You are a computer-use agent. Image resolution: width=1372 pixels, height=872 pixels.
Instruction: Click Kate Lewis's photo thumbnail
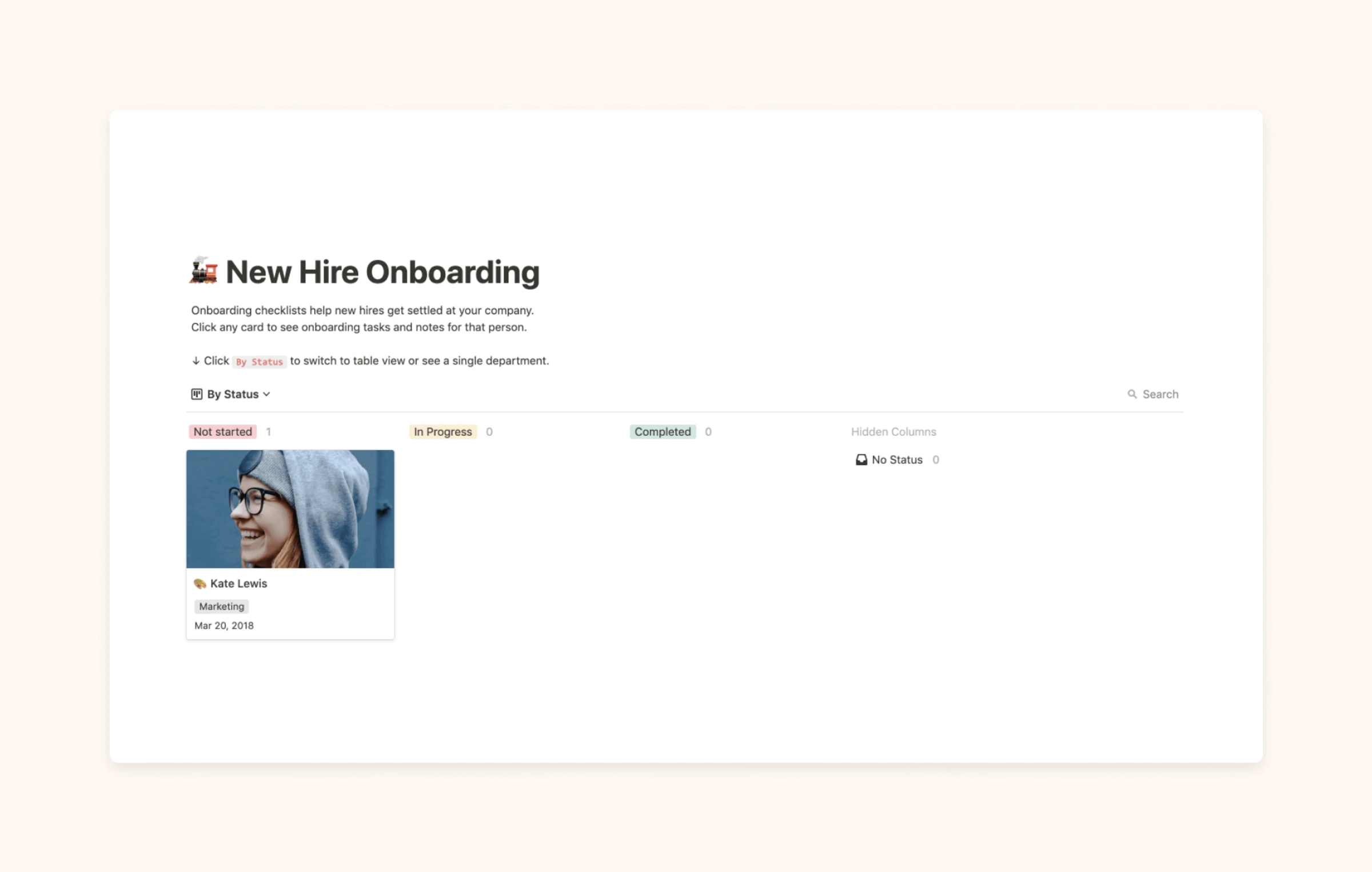[x=290, y=509]
